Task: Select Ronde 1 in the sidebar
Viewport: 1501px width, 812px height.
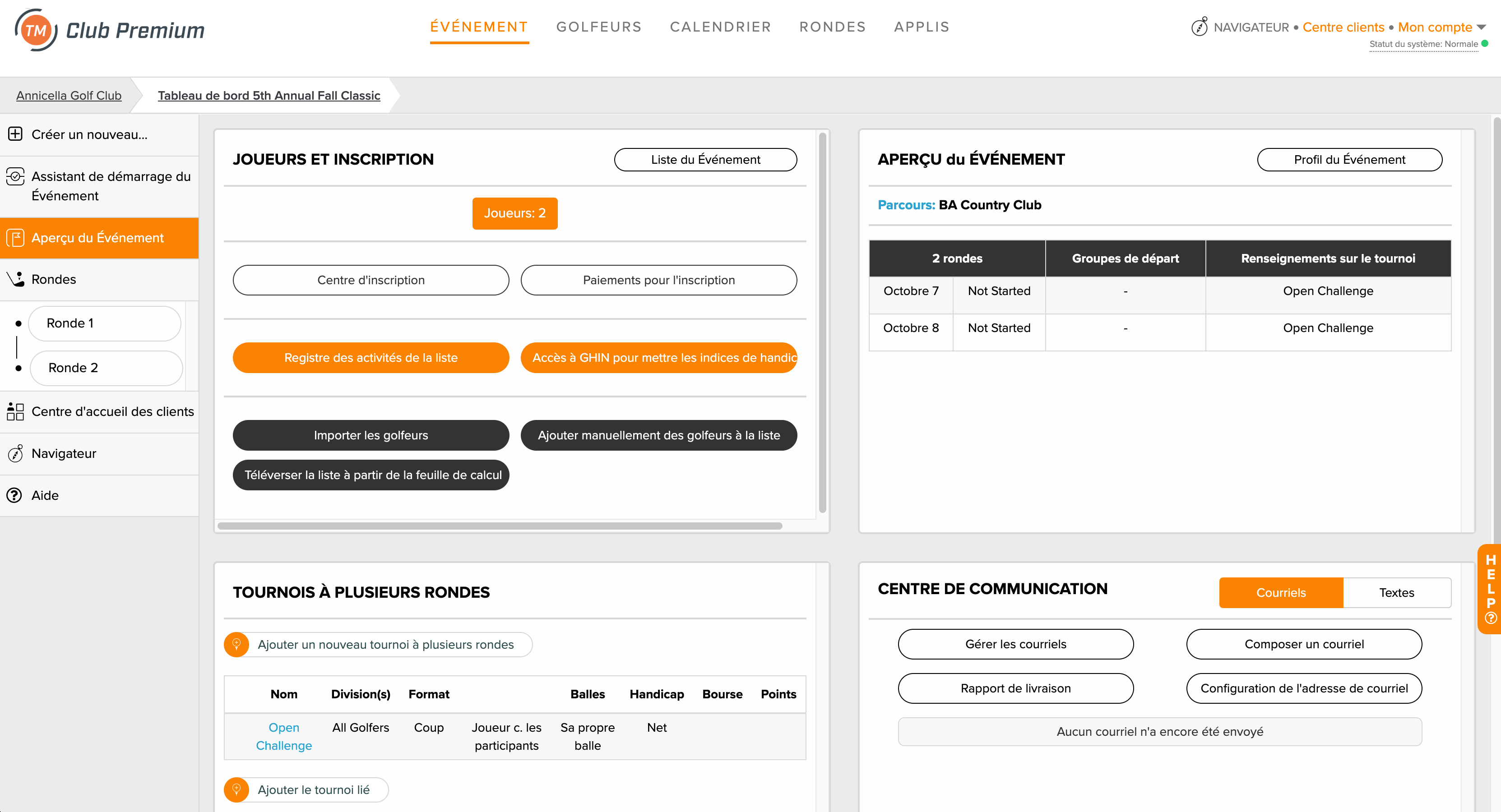Action: coord(105,323)
